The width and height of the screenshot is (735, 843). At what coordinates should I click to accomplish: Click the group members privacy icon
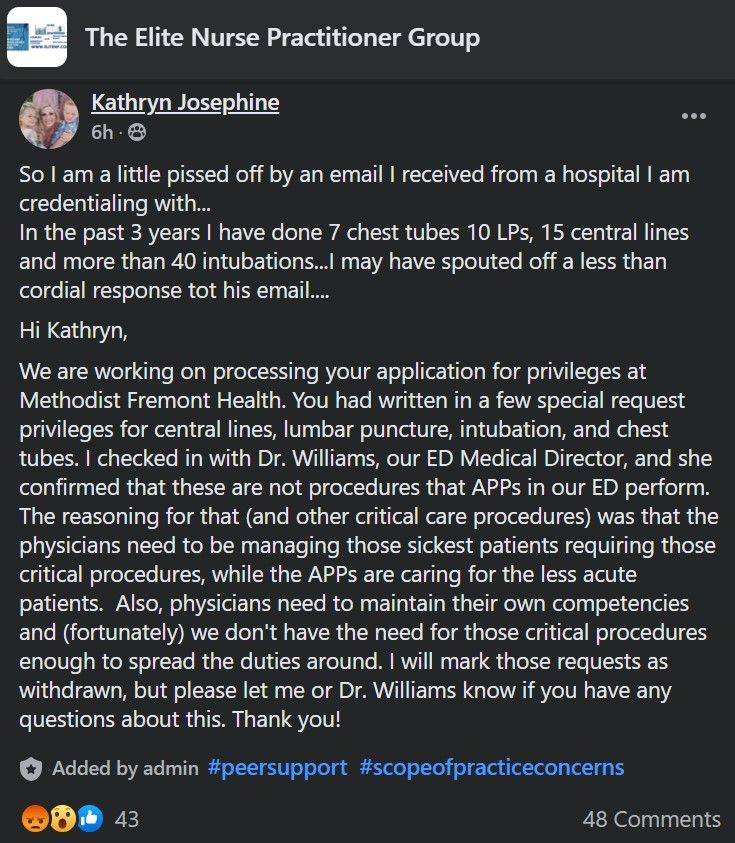pos(137,132)
